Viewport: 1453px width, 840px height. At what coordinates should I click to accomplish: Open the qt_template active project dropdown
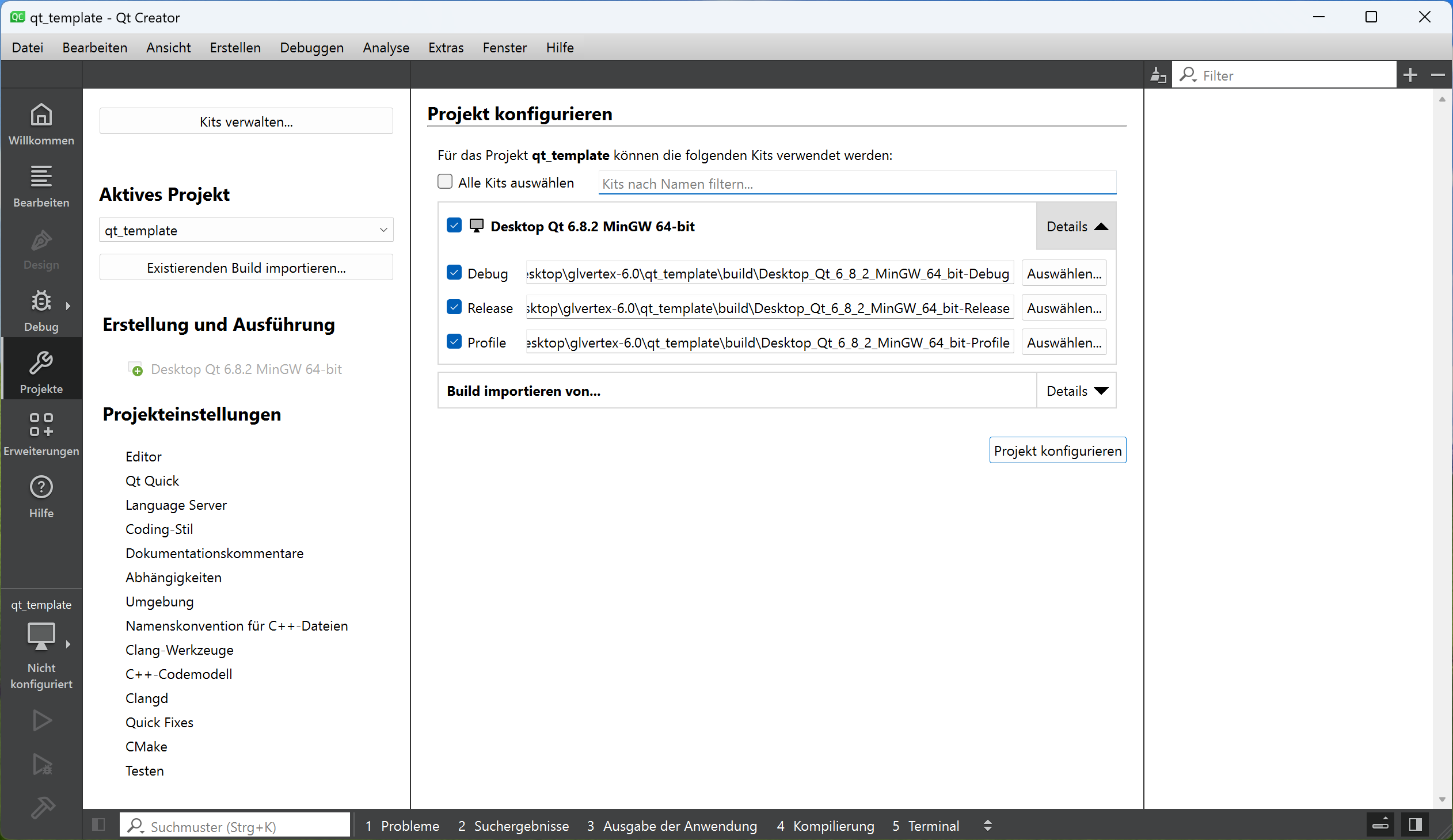pyautogui.click(x=246, y=230)
